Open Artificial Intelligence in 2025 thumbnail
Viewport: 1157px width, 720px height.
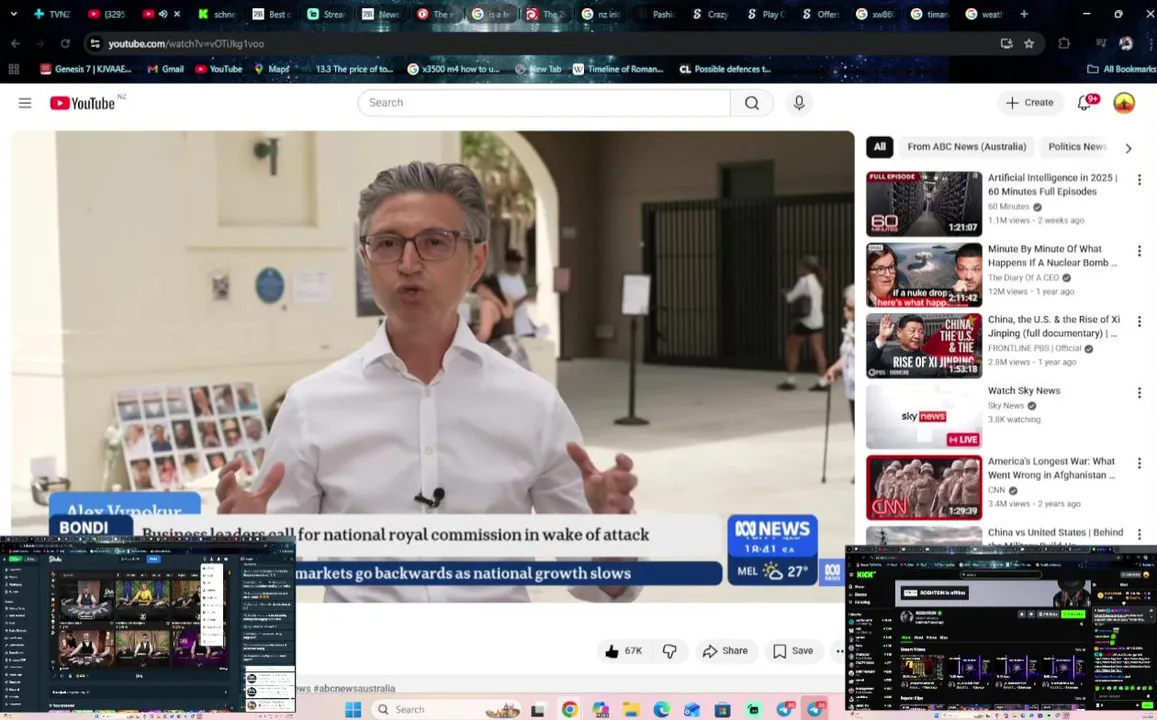click(924, 204)
